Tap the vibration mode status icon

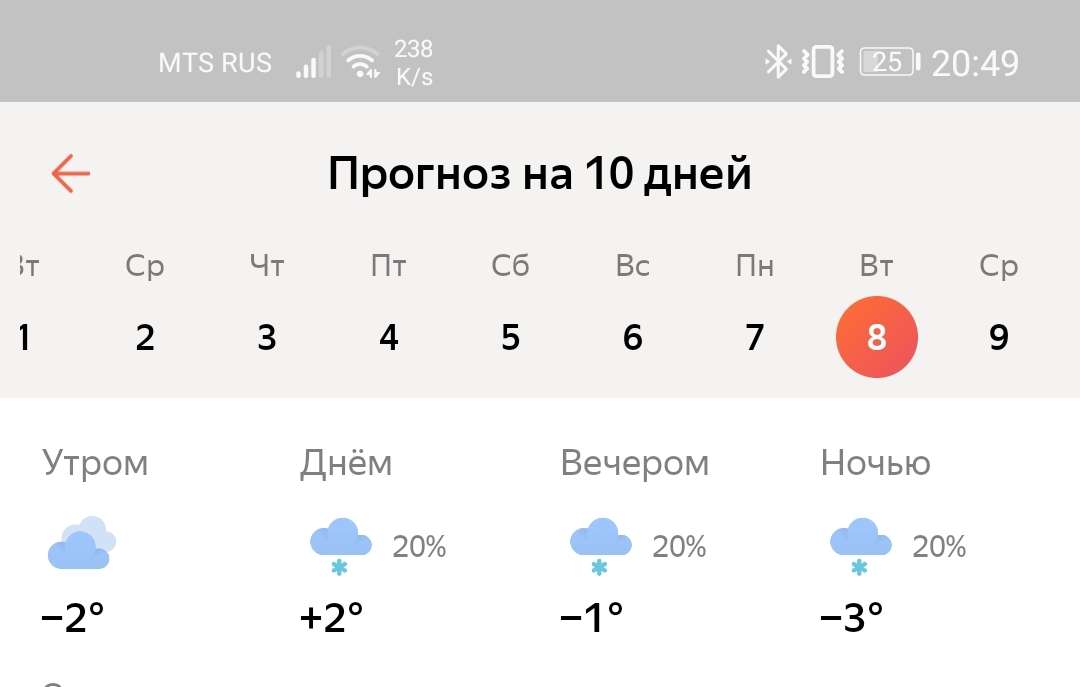click(x=823, y=62)
